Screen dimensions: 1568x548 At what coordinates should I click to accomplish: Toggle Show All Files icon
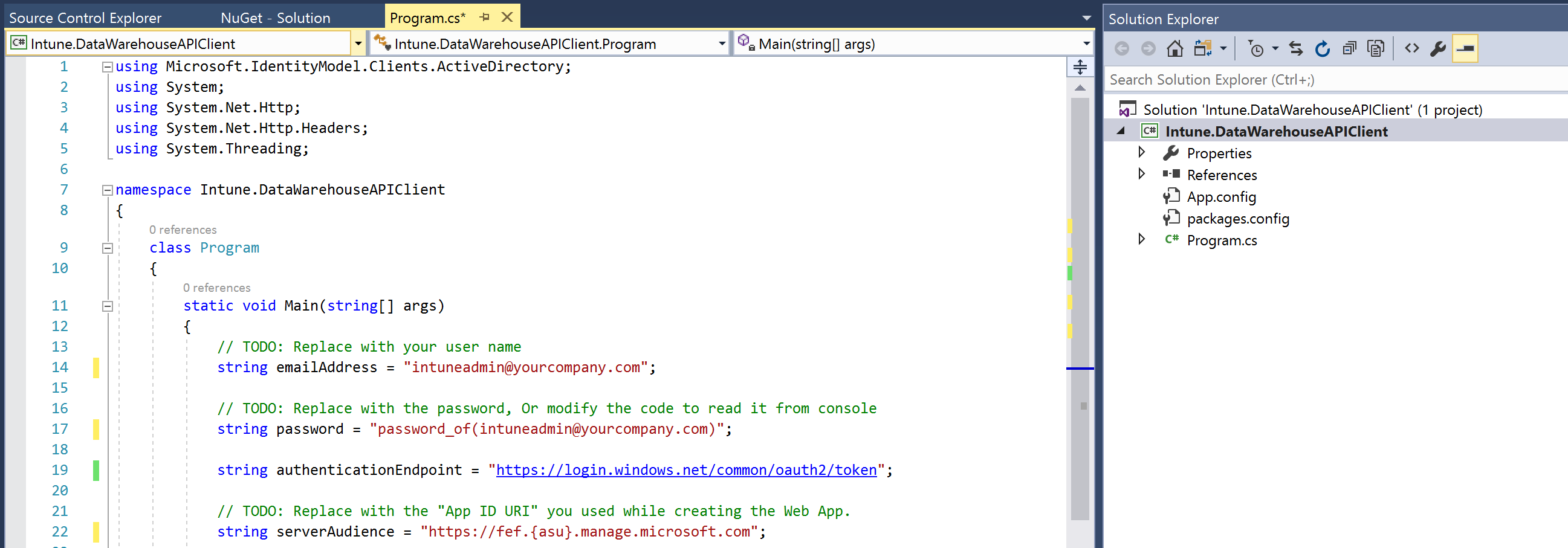[1376, 49]
